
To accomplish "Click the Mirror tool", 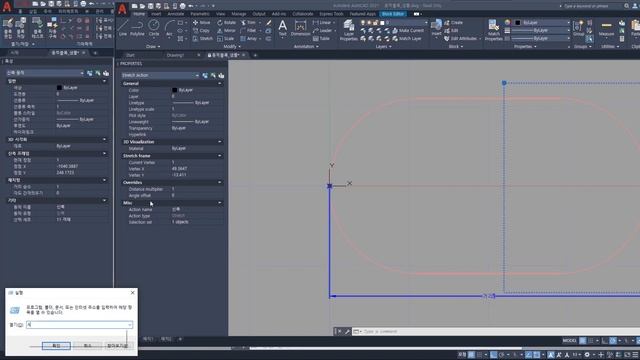I will click(x=226, y=31).
